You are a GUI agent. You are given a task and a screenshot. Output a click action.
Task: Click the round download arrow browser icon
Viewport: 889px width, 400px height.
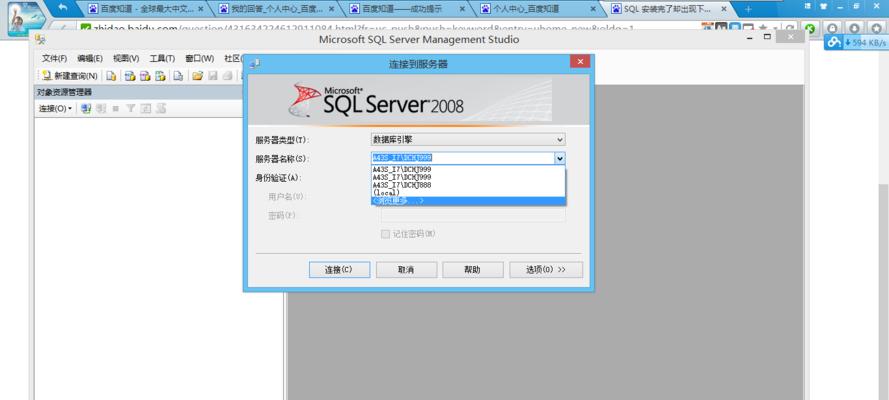click(x=854, y=28)
